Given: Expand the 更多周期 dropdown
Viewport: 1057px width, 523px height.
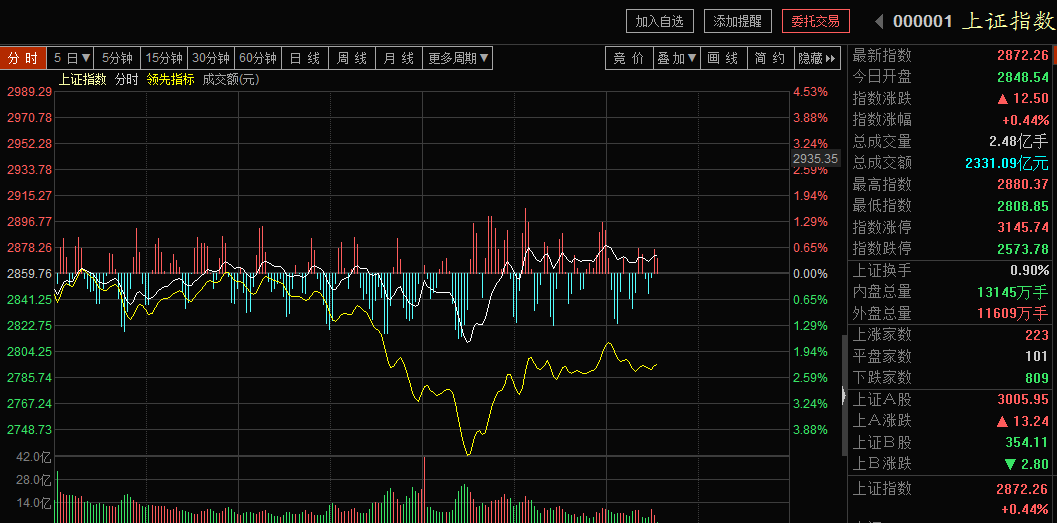Looking at the screenshot, I should 458,59.
